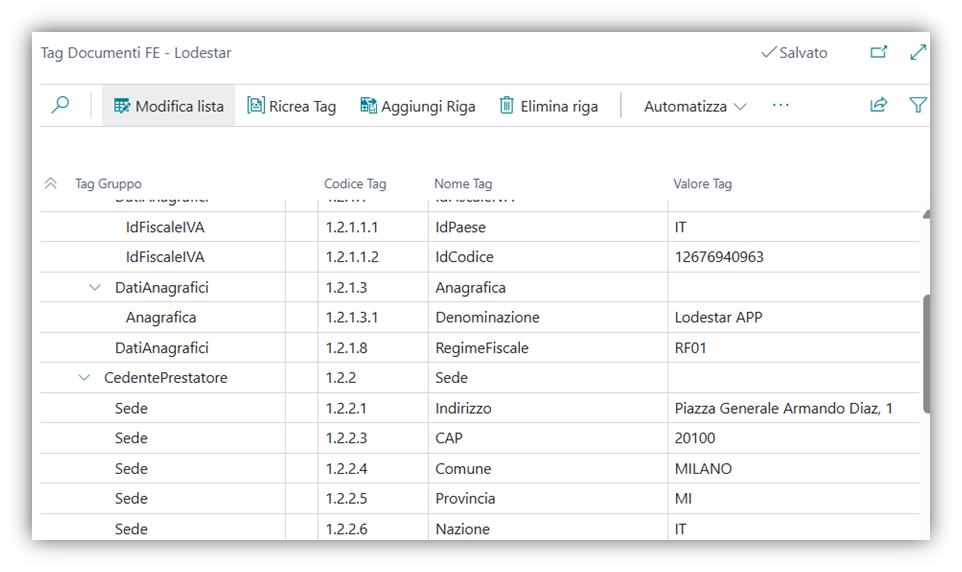Viewport: 962px width, 572px height.
Task: Click the search magnifier icon
Action: (x=61, y=105)
